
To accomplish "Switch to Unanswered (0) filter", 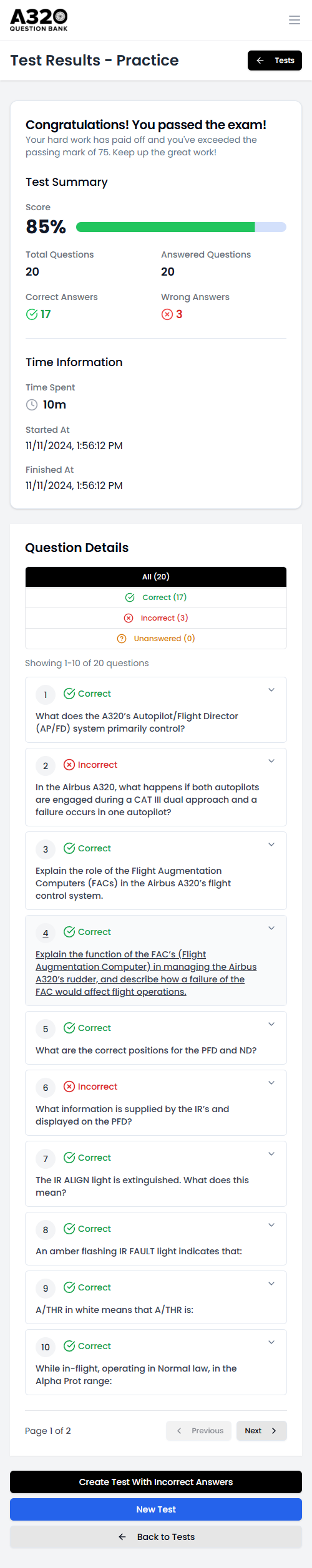I will [x=156, y=639].
